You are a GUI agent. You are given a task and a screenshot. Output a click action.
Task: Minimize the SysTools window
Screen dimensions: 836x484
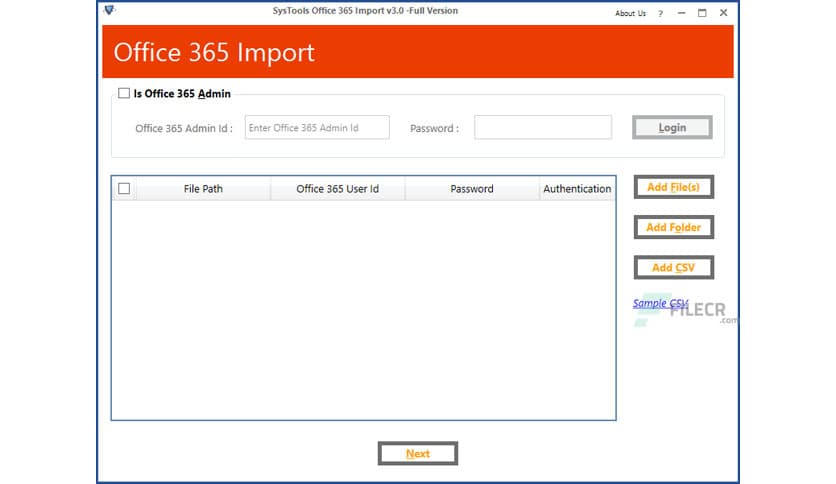coord(681,13)
